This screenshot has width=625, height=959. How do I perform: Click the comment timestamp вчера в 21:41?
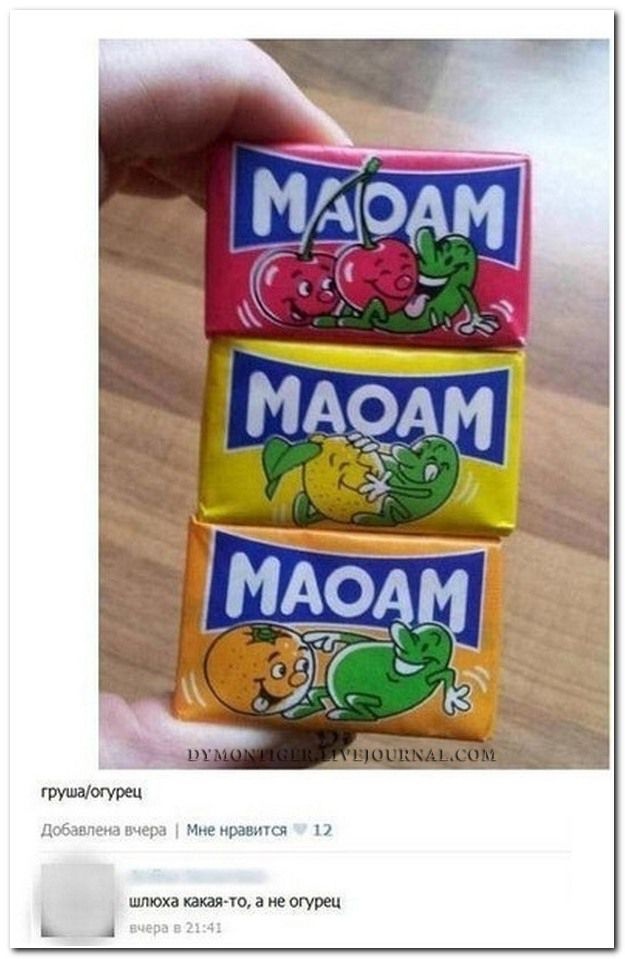click(175, 928)
